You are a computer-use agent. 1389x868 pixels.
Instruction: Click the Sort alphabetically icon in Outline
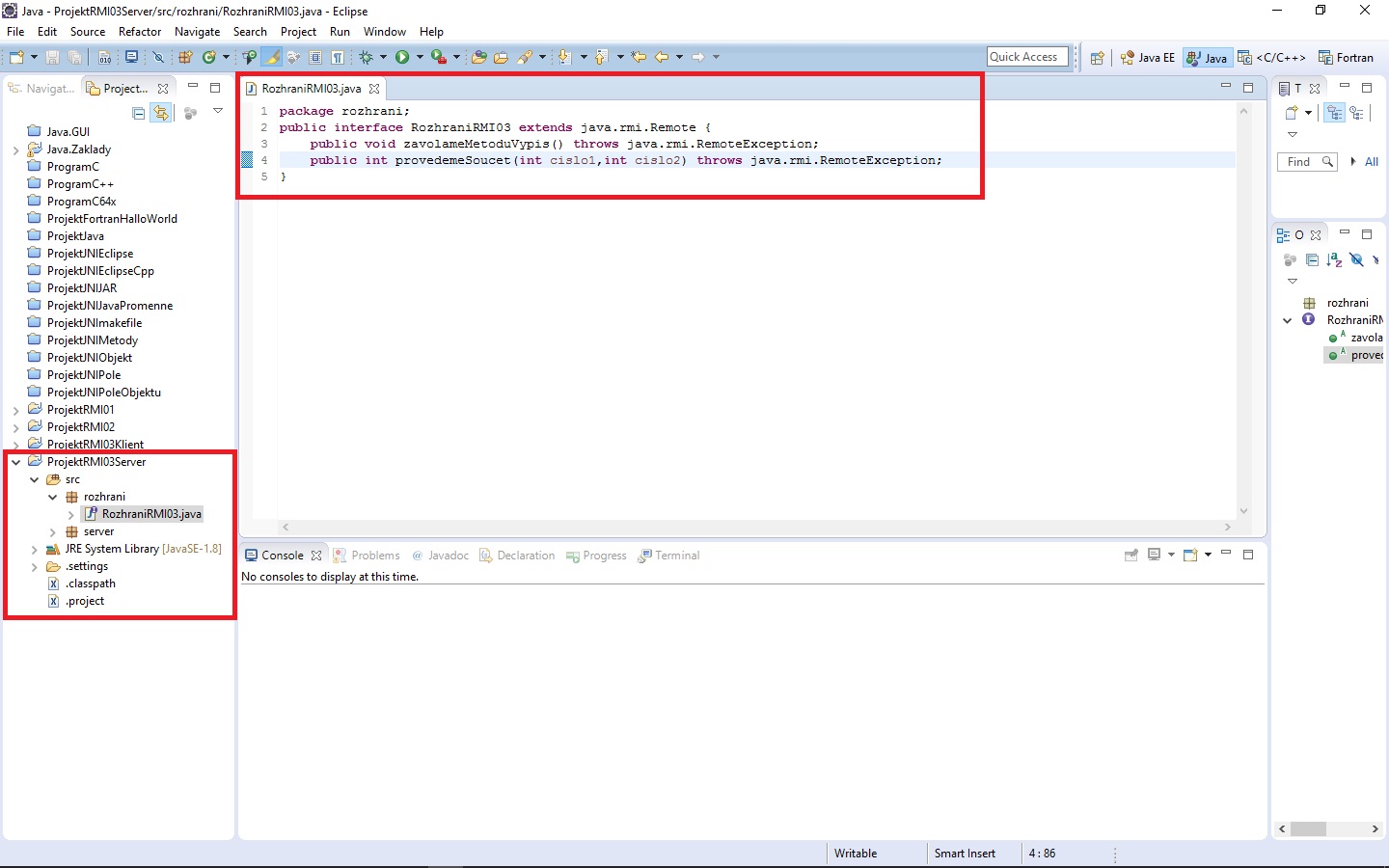click(x=1334, y=260)
